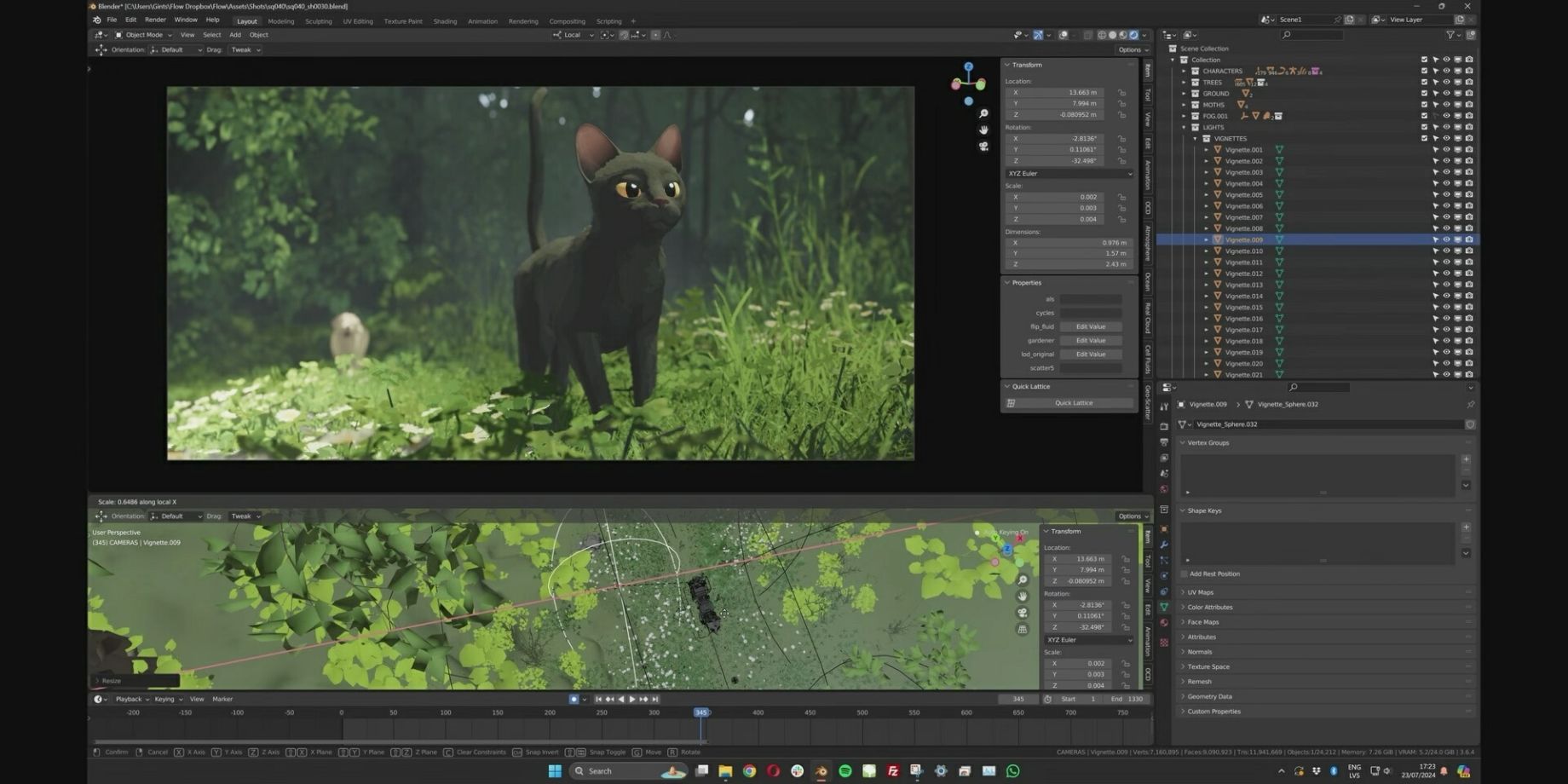Expand the Color Attributes panel

coord(1209,607)
